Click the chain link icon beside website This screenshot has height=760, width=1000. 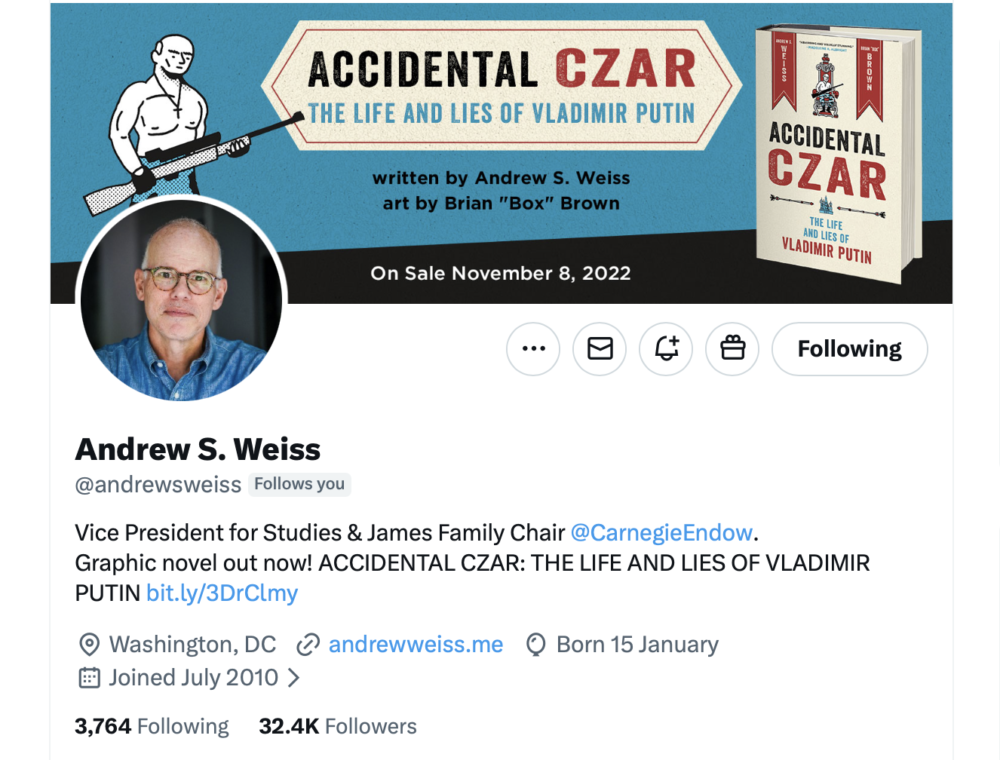[308, 645]
